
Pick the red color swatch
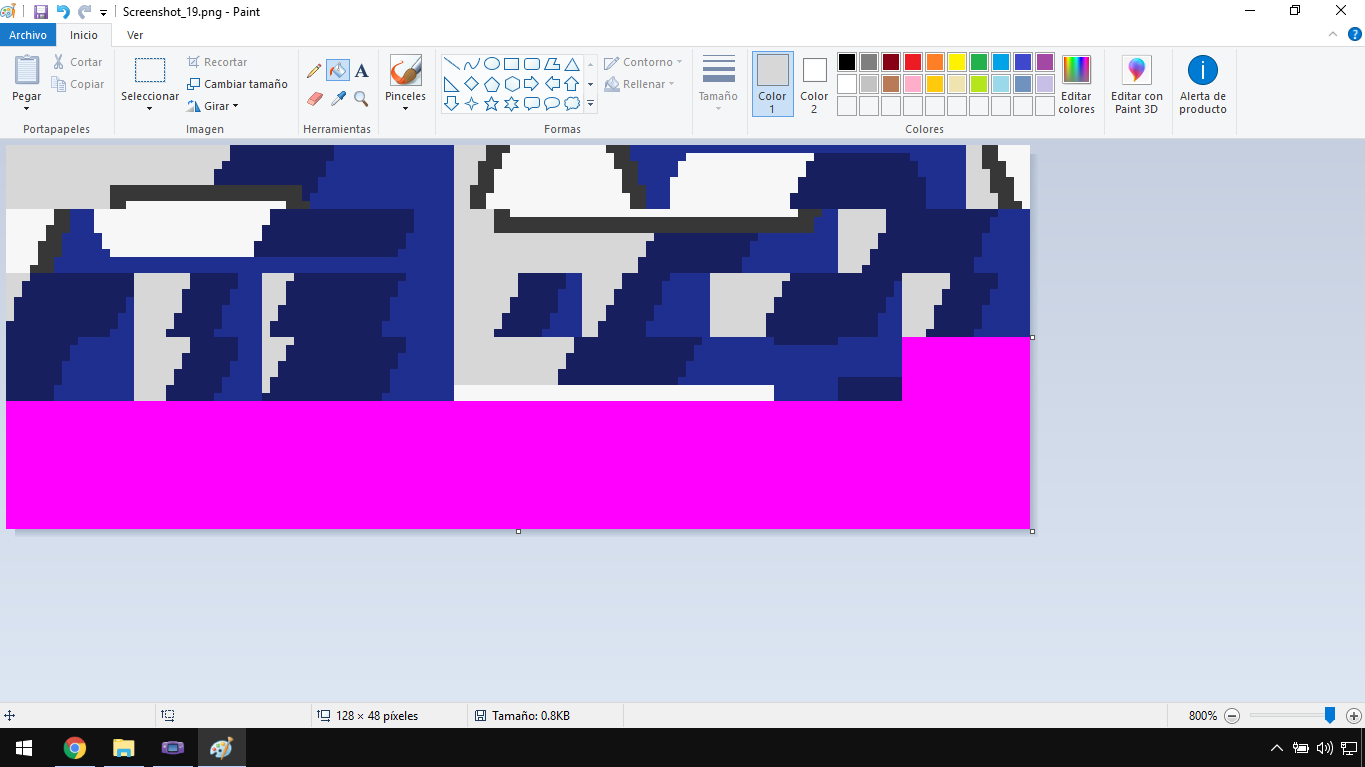(x=911, y=61)
